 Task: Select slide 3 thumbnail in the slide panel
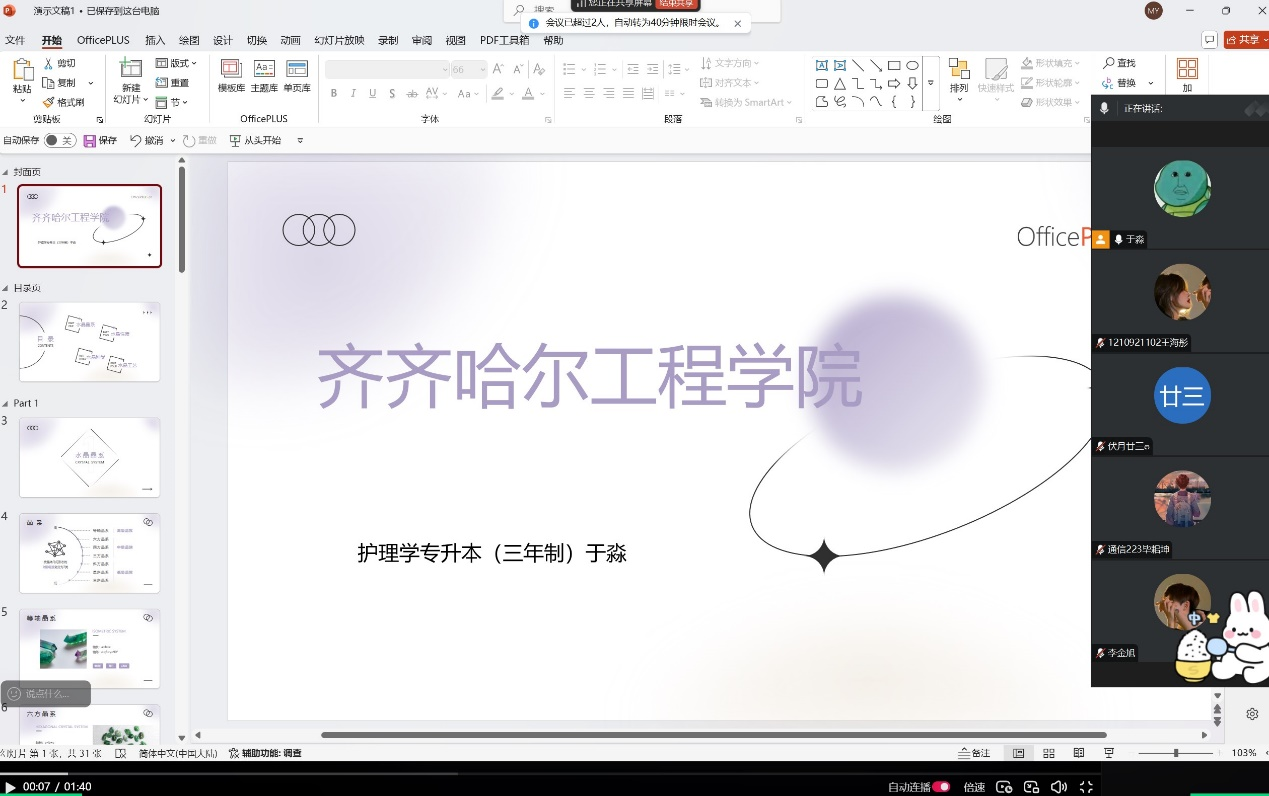(x=89, y=458)
